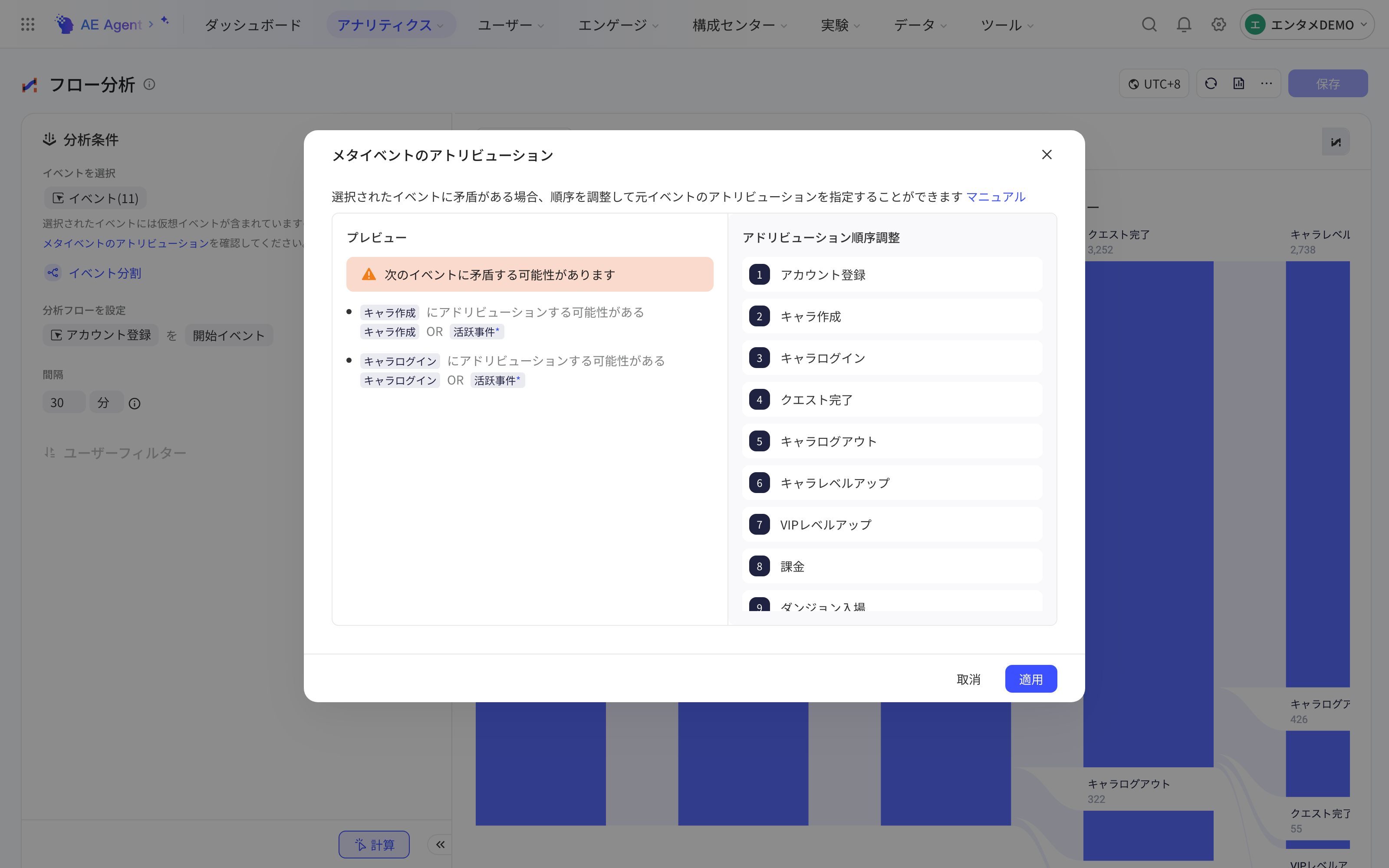Click the メタイベントのアトリビューション link in side panel
The width and height of the screenshot is (1389, 868).
126,243
